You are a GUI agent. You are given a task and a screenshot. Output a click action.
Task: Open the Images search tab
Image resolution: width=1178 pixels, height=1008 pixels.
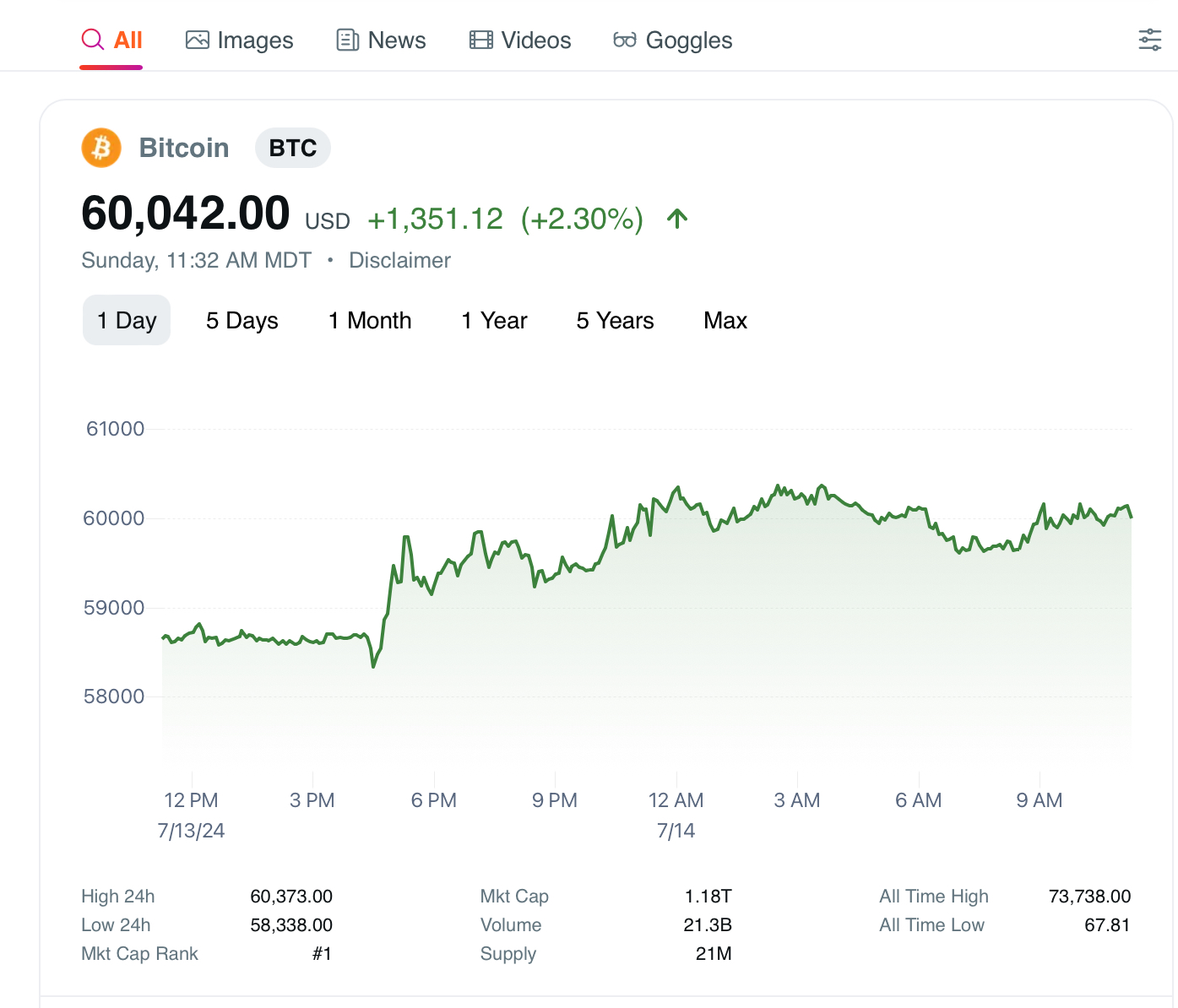click(x=240, y=40)
